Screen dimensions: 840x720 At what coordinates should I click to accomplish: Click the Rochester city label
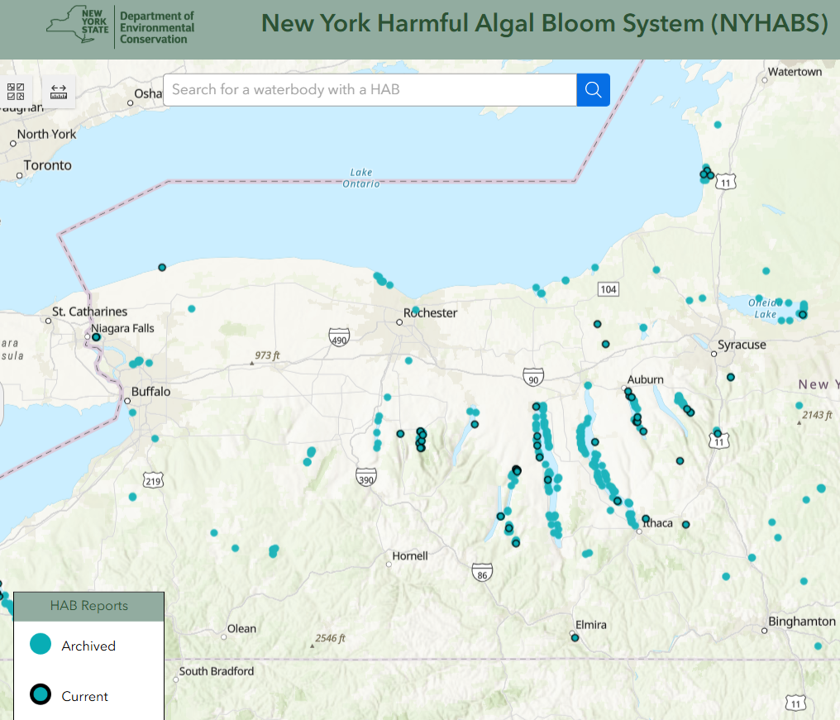(x=431, y=313)
